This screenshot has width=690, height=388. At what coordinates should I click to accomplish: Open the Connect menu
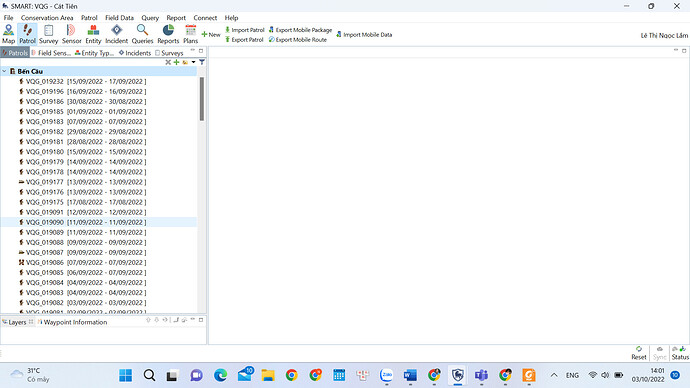point(206,18)
